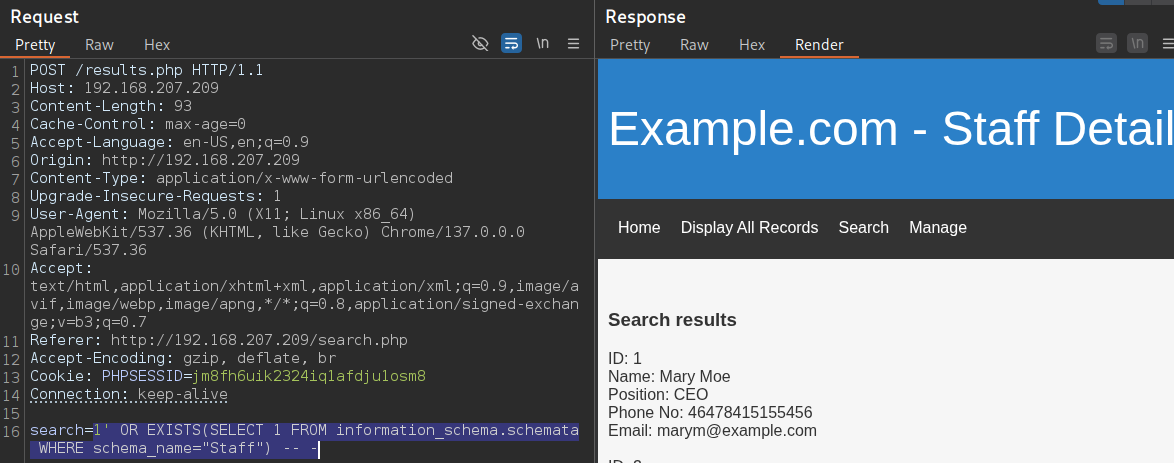This screenshot has width=1174, height=463.
Task: Click the 'Response' panel title
Action: (x=645, y=16)
